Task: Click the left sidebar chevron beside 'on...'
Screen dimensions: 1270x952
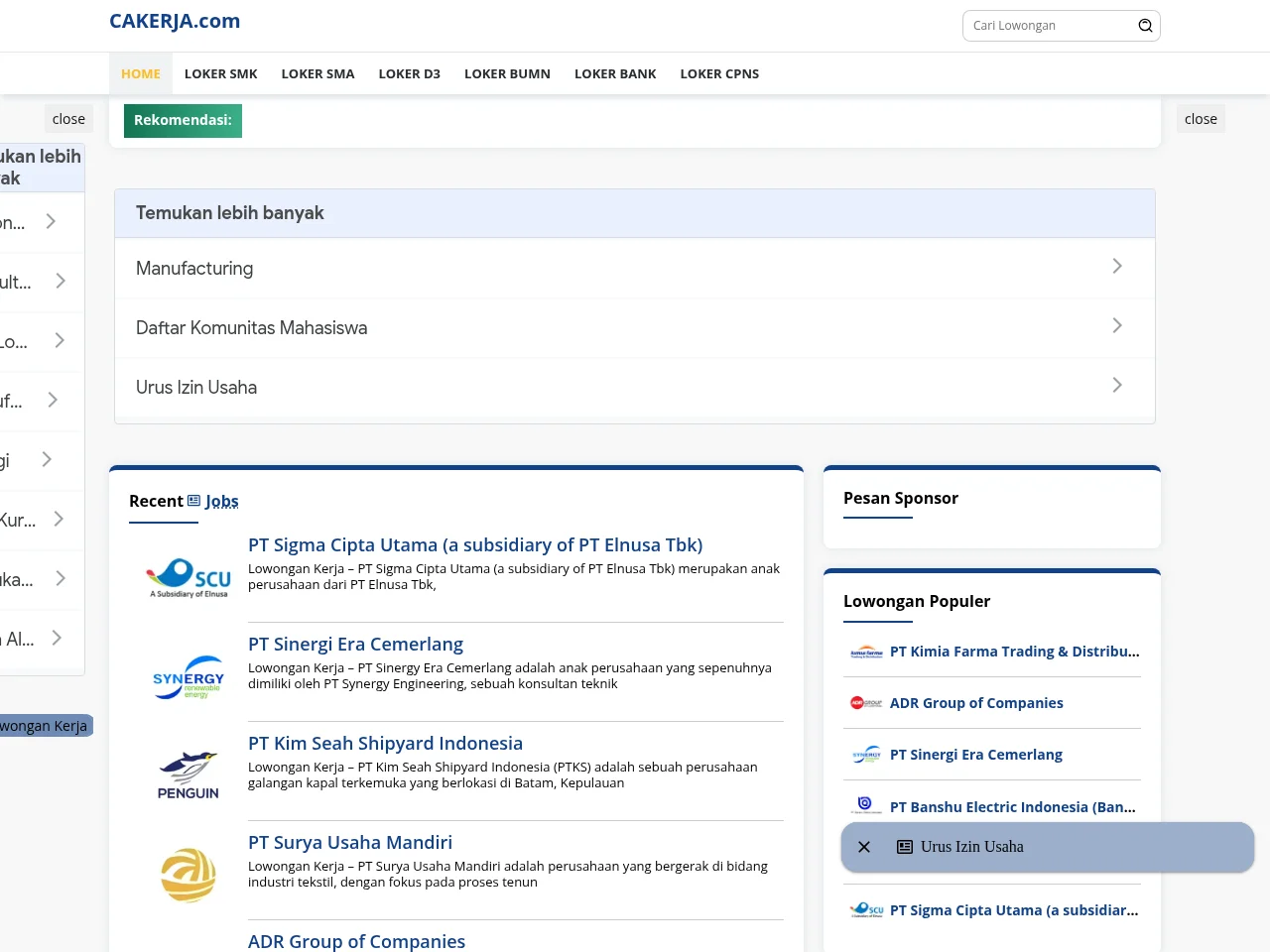Action: [51, 221]
